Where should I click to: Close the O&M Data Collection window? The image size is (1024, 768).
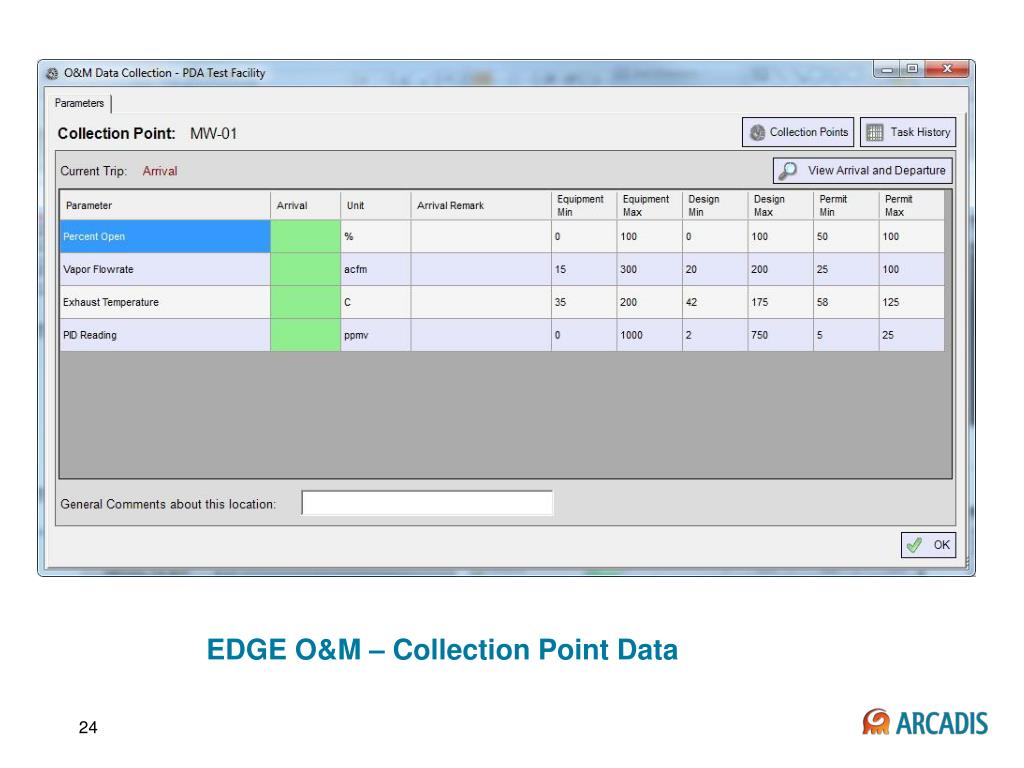click(947, 69)
